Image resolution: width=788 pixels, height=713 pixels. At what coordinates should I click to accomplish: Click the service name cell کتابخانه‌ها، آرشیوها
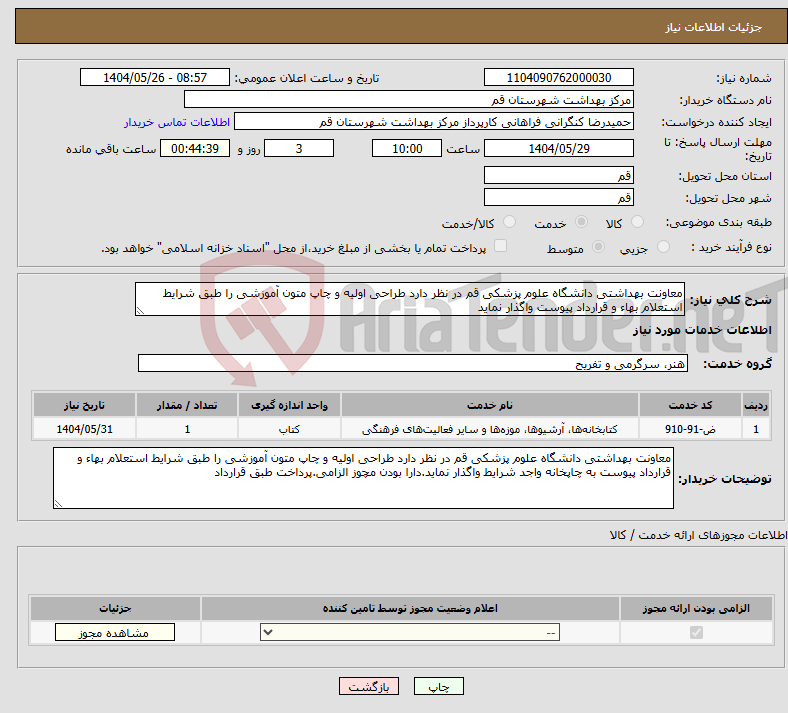coord(489,429)
